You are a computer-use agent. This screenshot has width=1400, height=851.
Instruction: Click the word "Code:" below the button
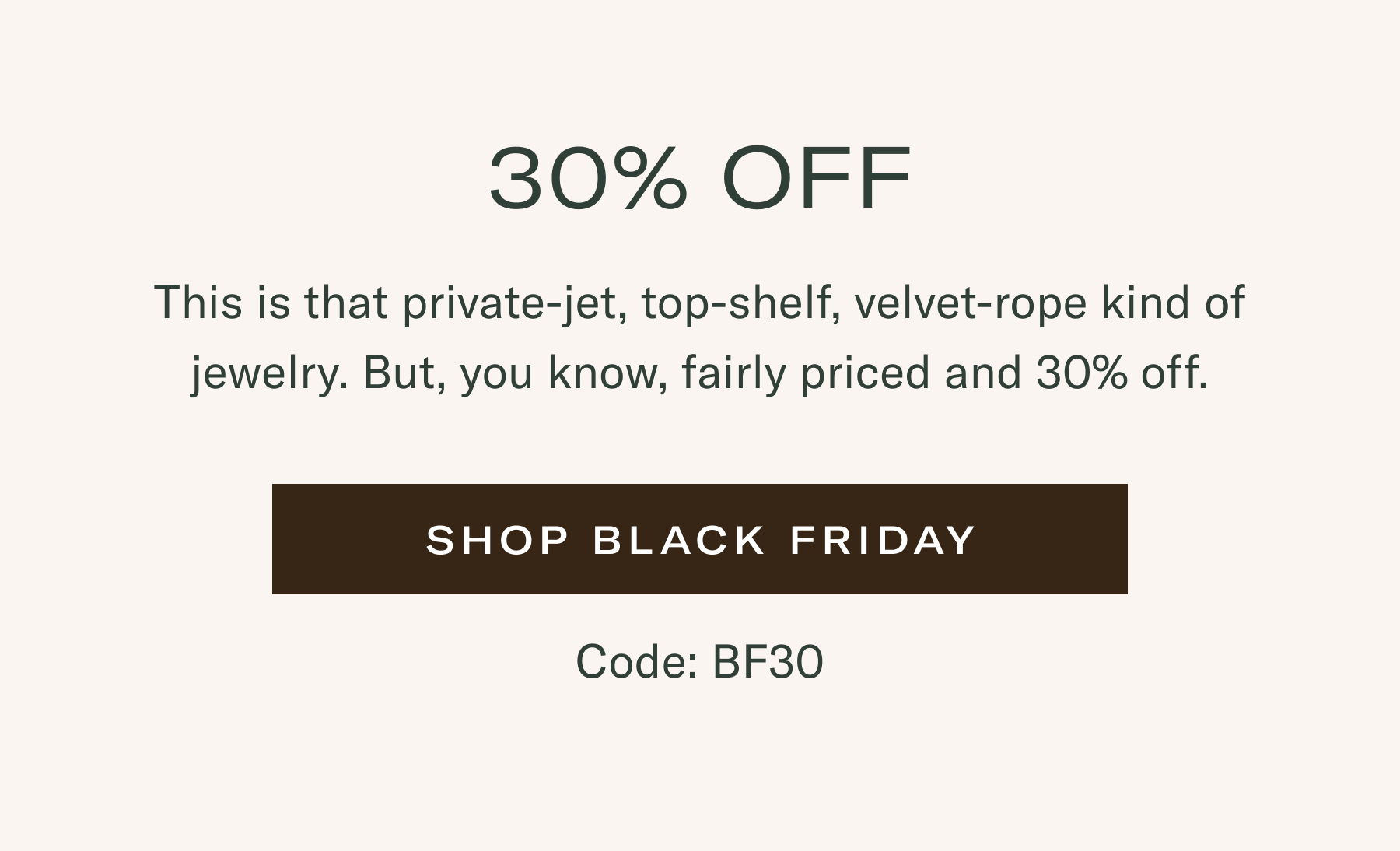pyautogui.click(x=636, y=662)
